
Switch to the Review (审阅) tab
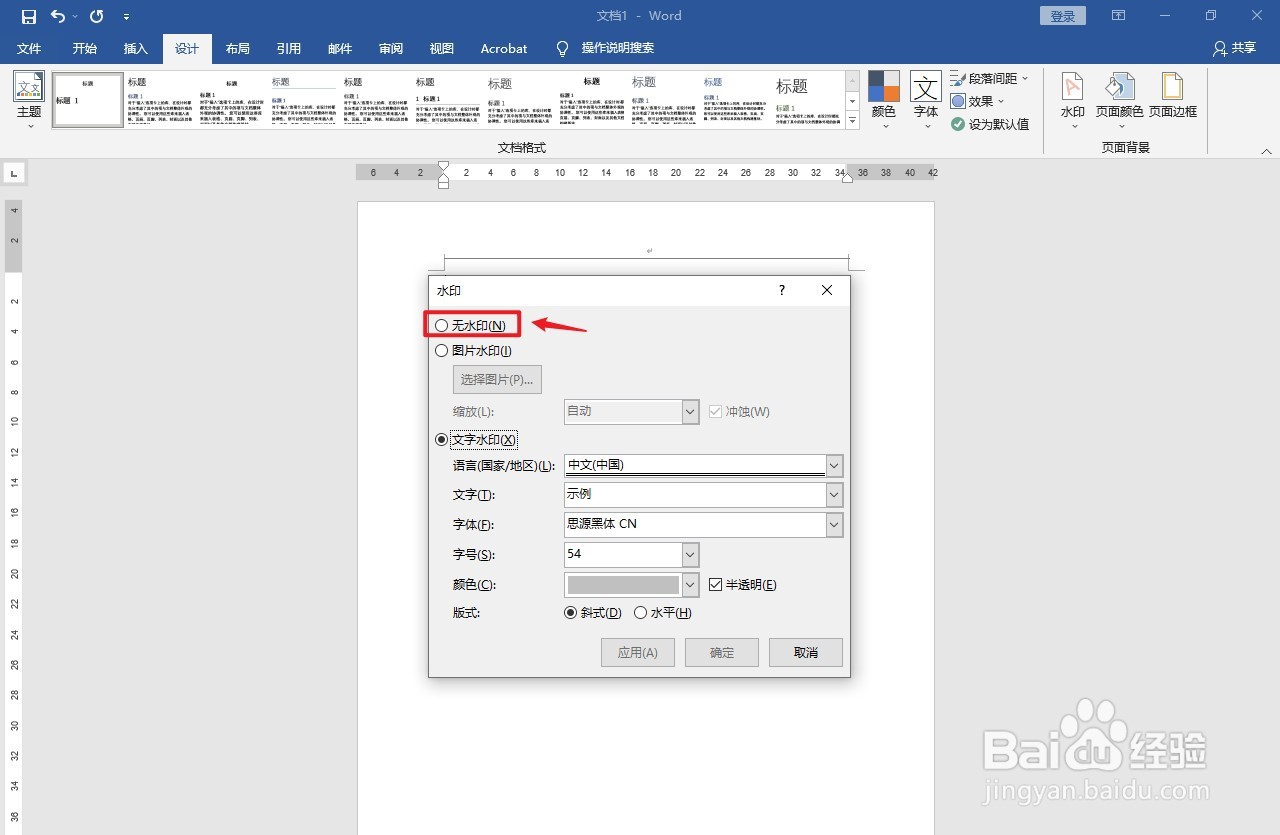pyautogui.click(x=391, y=48)
